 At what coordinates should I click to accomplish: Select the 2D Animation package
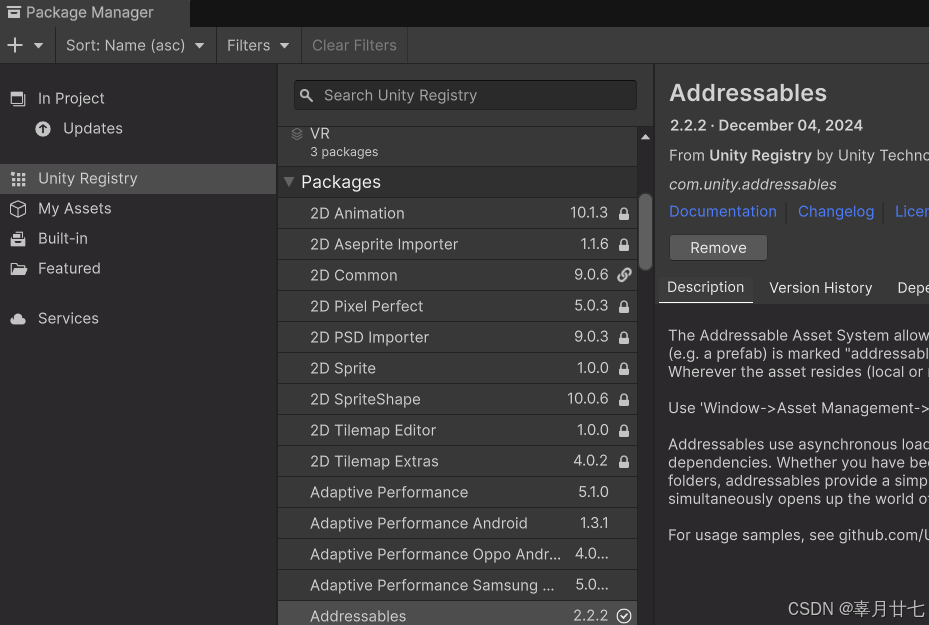457,213
